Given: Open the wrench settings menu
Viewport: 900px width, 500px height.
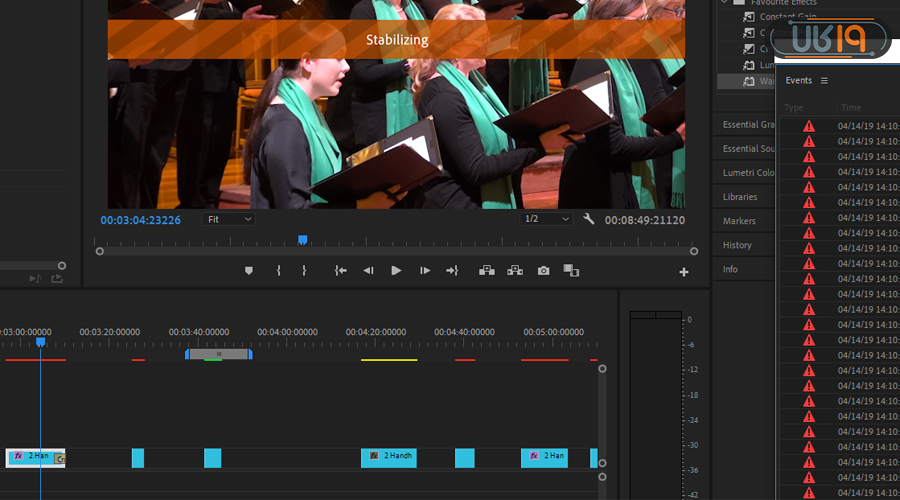Looking at the screenshot, I should point(589,219).
